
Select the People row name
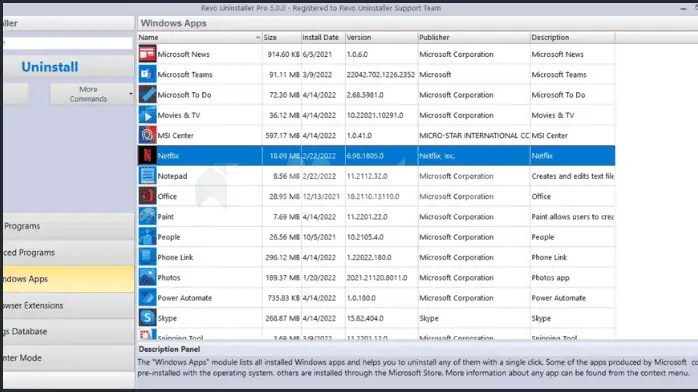pyautogui.click(x=169, y=237)
